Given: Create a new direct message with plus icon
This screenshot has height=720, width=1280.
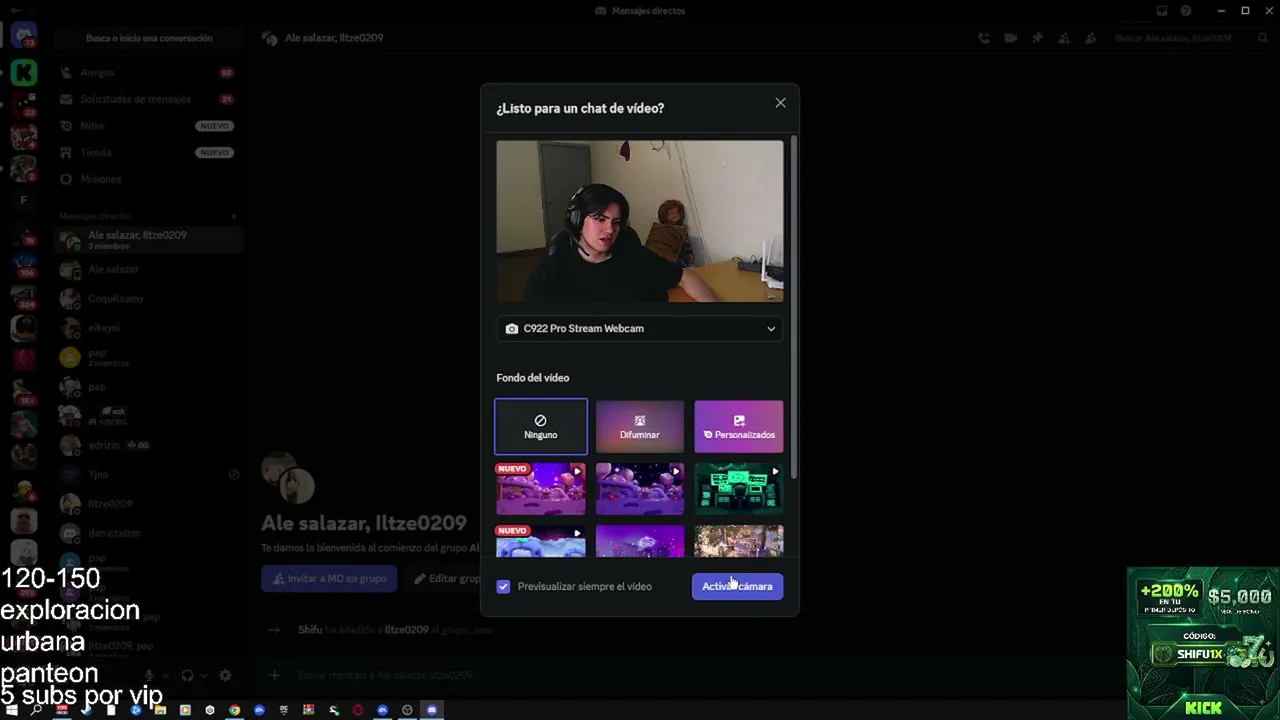Looking at the screenshot, I should point(234,216).
